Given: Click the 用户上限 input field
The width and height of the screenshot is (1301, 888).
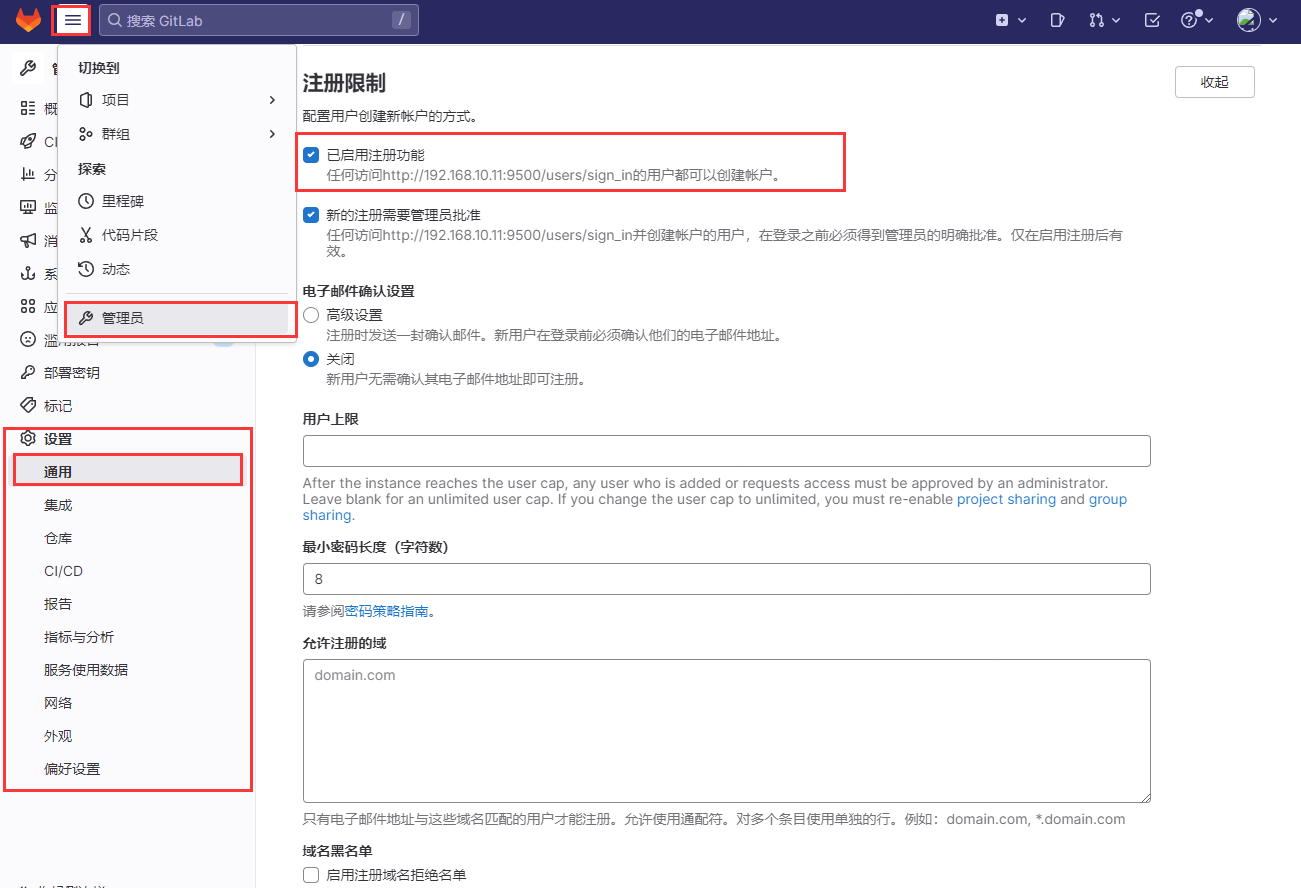Looking at the screenshot, I should tap(726, 451).
